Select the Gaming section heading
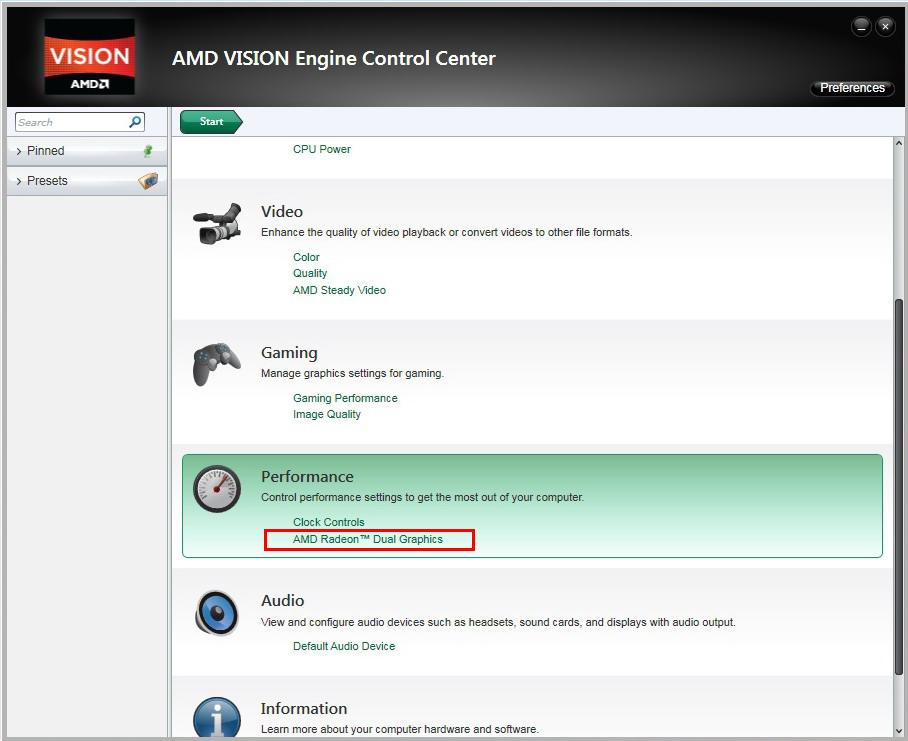The width and height of the screenshot is (908, 741). (289, 353)
